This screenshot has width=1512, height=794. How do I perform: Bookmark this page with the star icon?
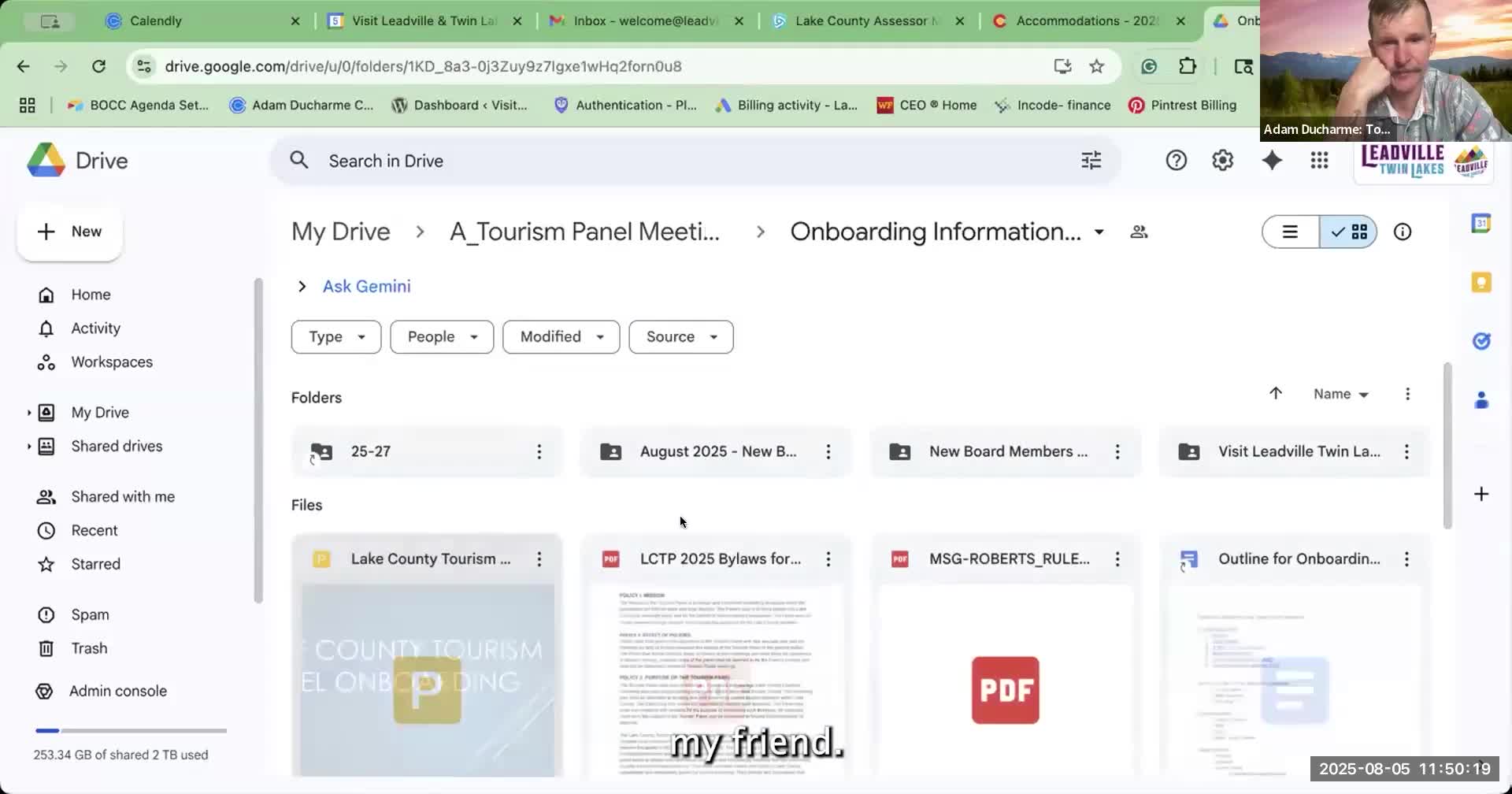point(1096,66)
